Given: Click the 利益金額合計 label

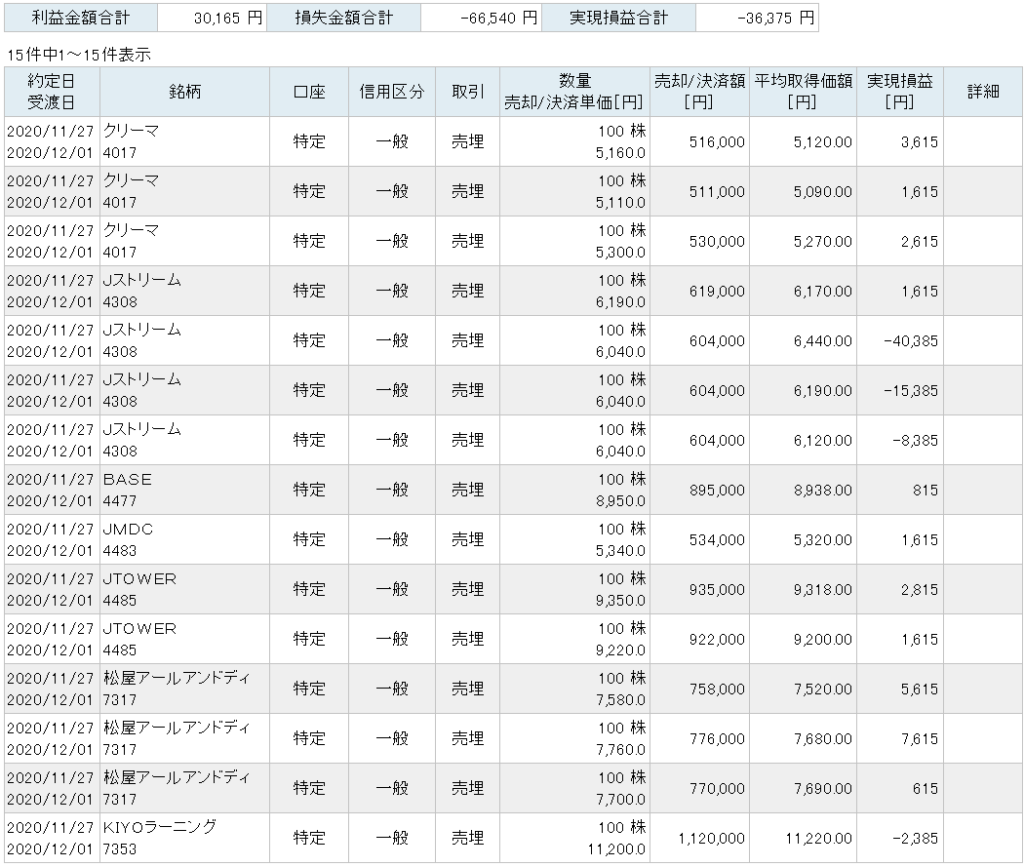Looking at the screenshot, I should 81,18.
